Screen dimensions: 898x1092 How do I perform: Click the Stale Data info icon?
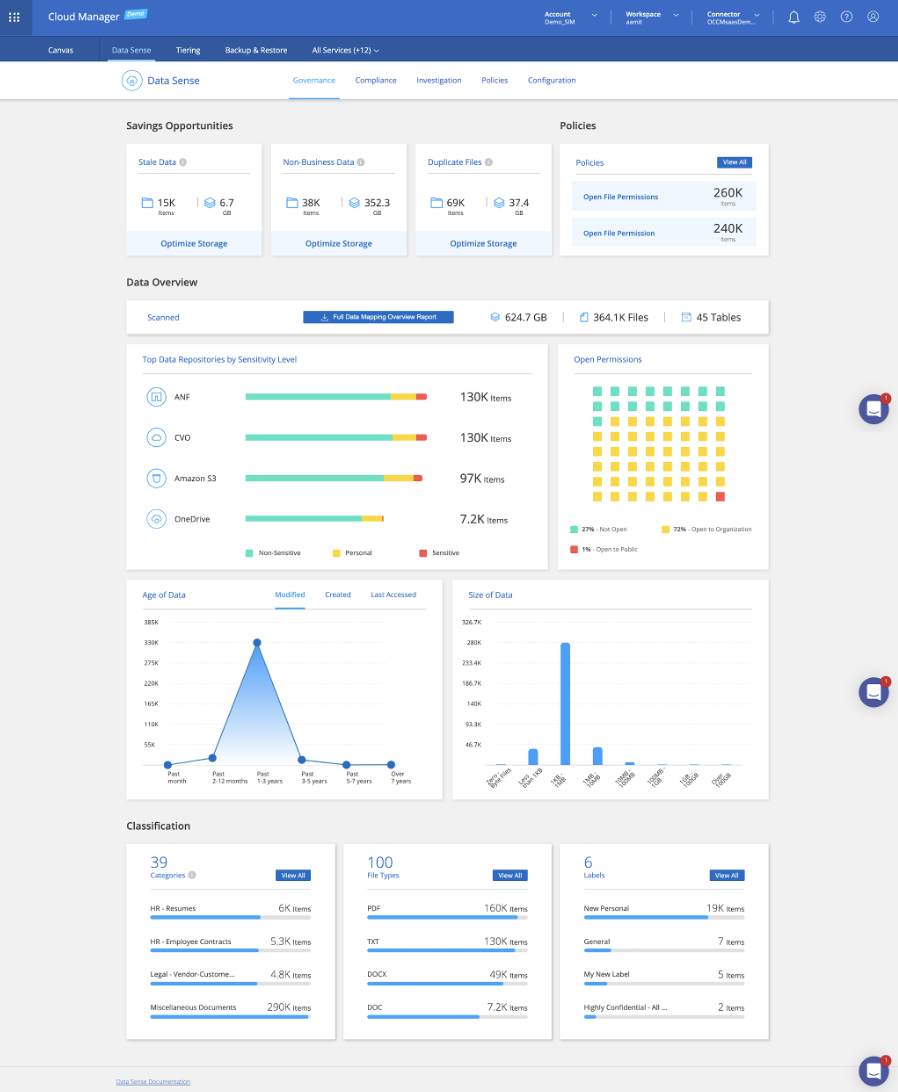point(183,162)
